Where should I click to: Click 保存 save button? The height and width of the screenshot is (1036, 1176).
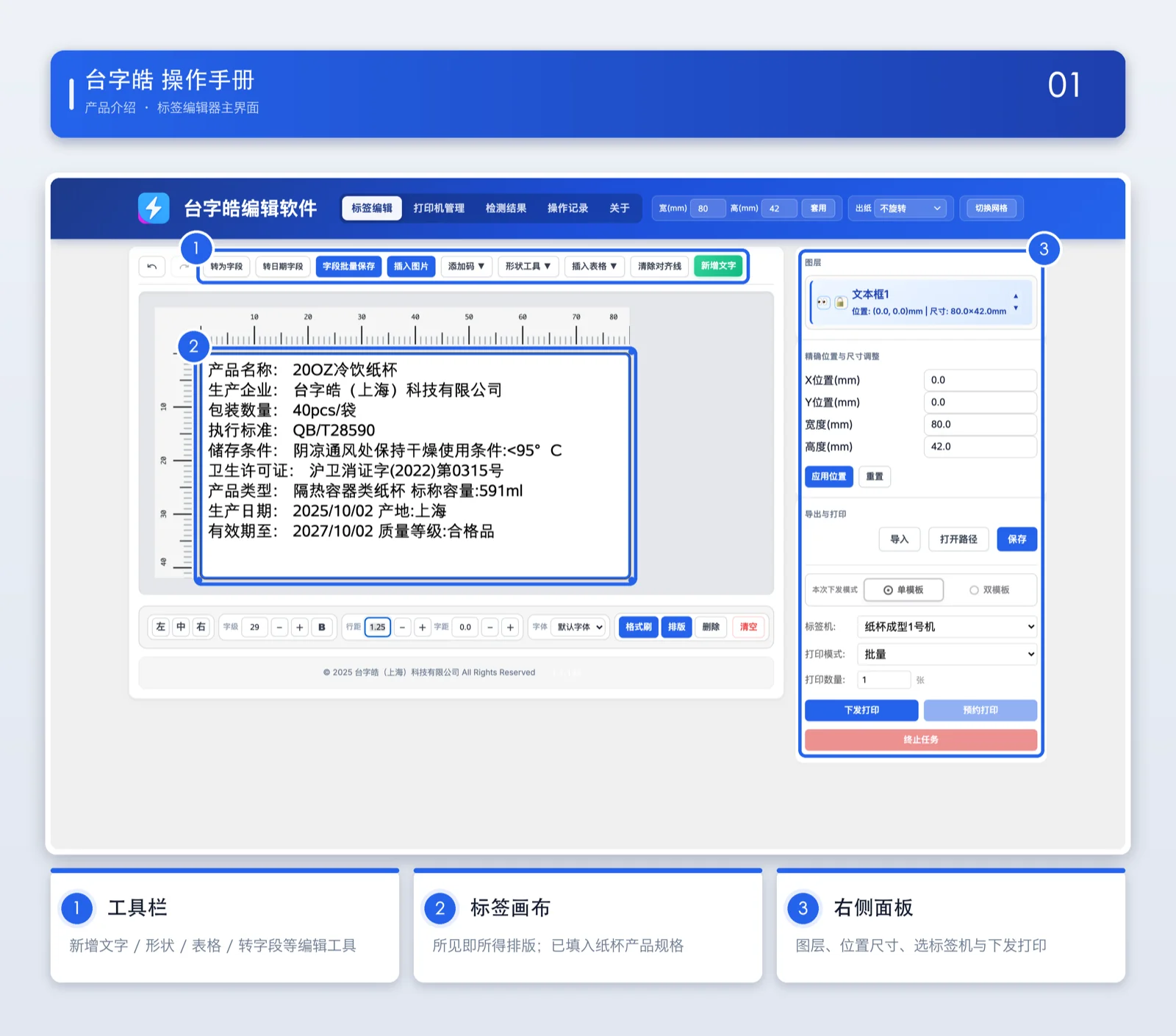[1017, 539]
